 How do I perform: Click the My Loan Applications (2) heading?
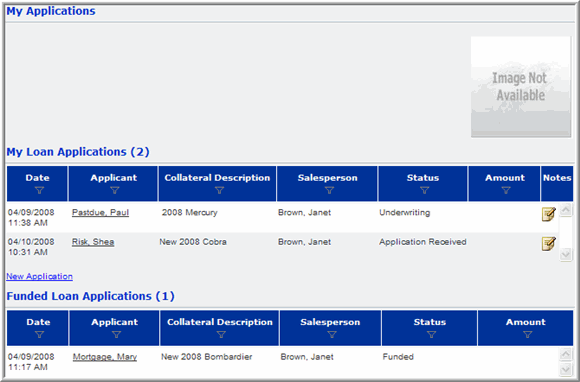tap(78, 152)
